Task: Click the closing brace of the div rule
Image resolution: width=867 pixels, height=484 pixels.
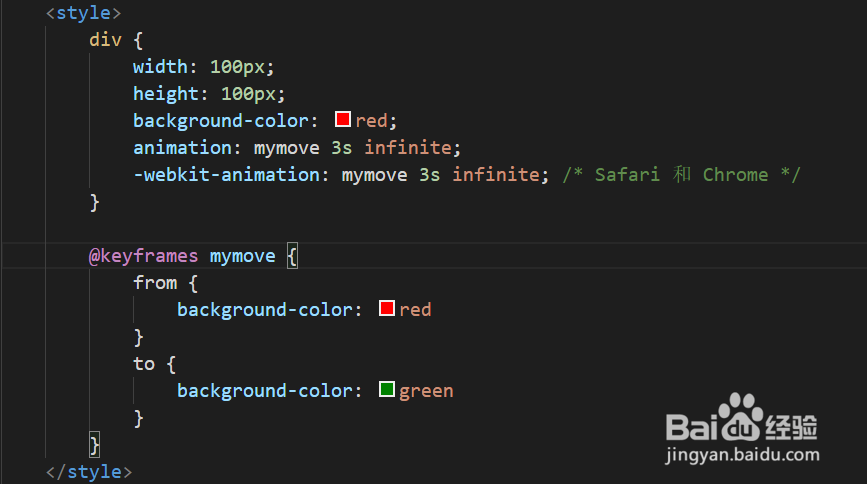Action: click(x=95, y=202)
